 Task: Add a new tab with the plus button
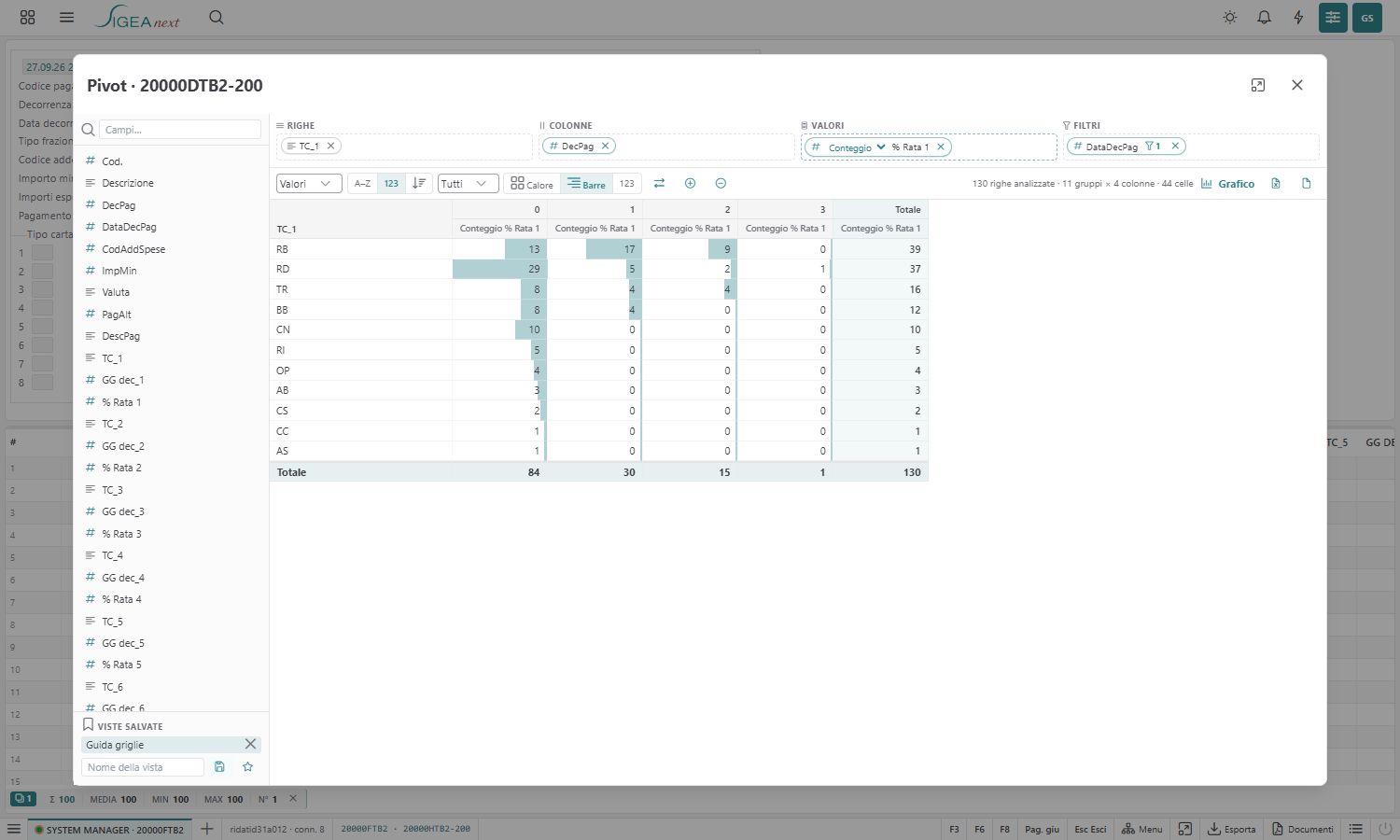click(x=207, y=829)
